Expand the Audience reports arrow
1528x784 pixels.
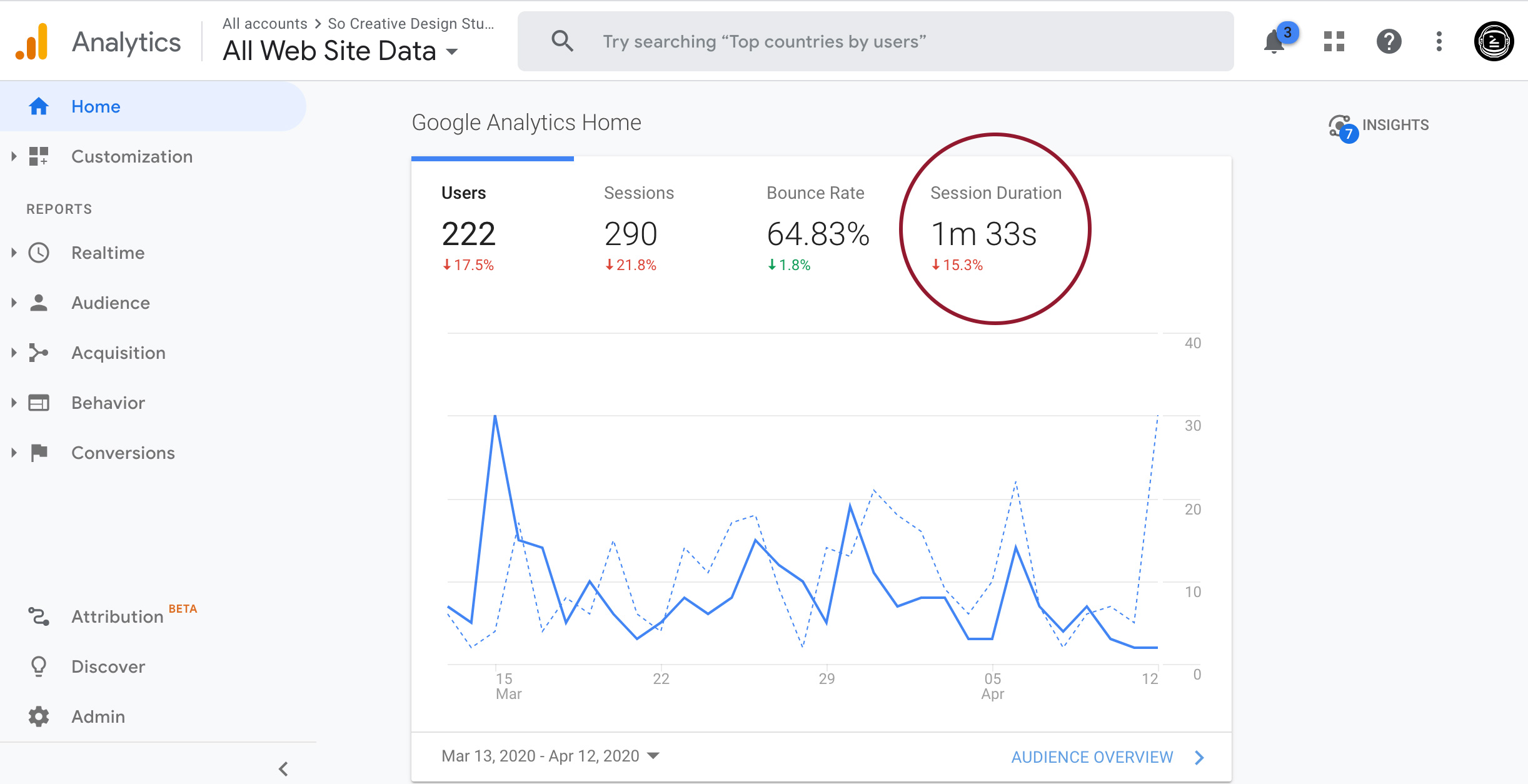pos(14,303)
